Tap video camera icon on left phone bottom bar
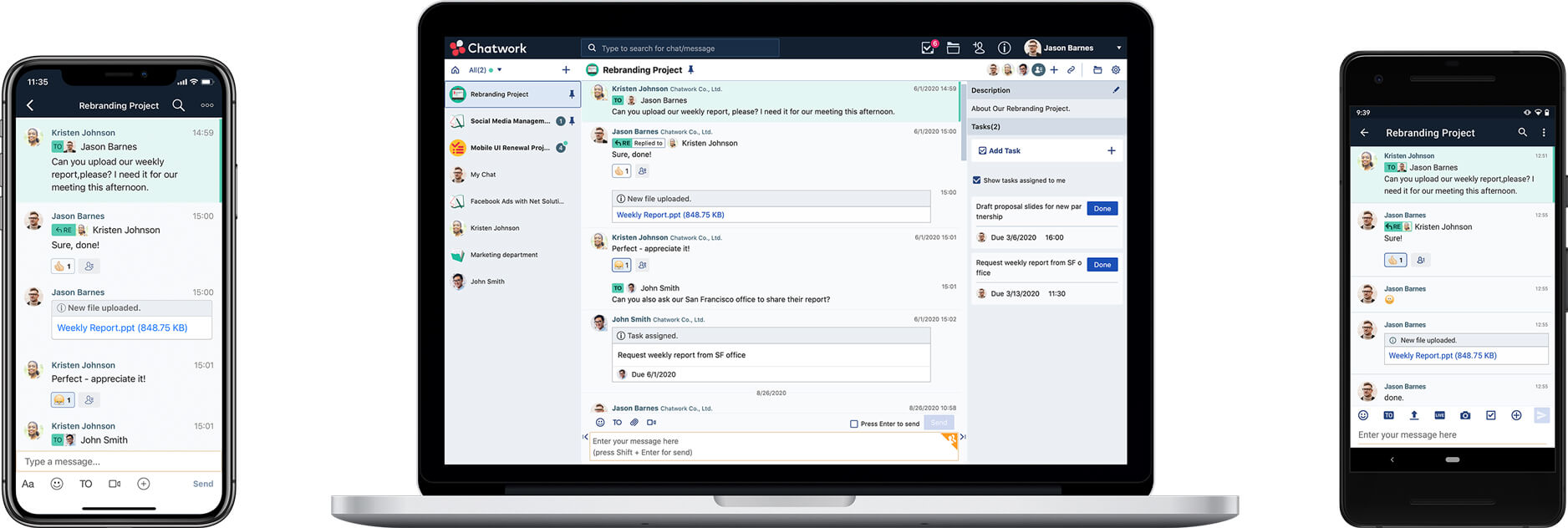The width and height of the screenshot is (1568, 528). [115, 484]
